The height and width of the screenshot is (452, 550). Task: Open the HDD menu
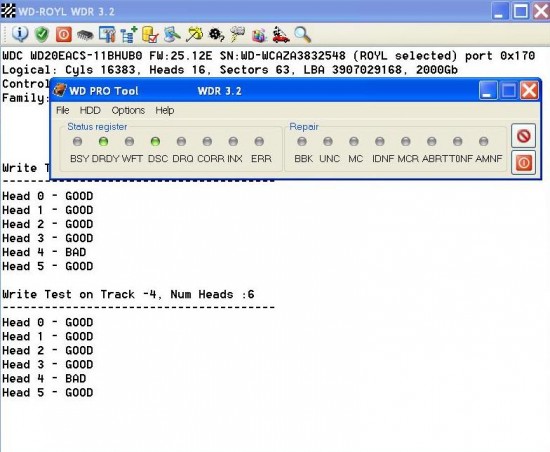(90, 110)
